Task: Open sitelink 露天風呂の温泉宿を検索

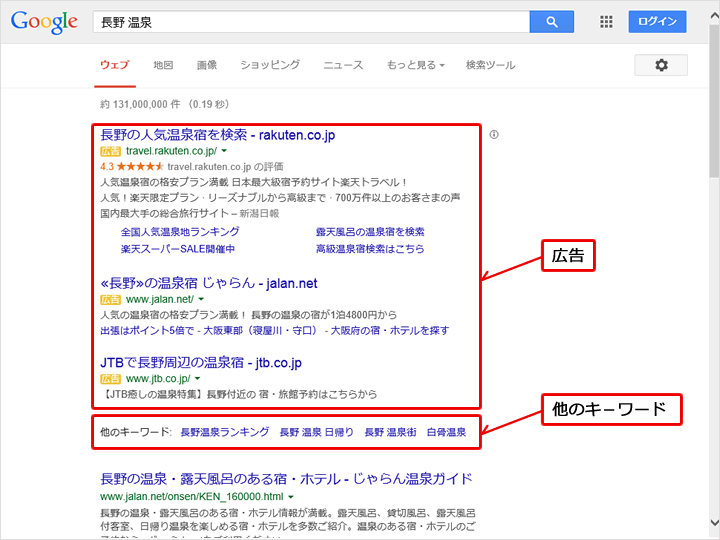Action: 370,231
